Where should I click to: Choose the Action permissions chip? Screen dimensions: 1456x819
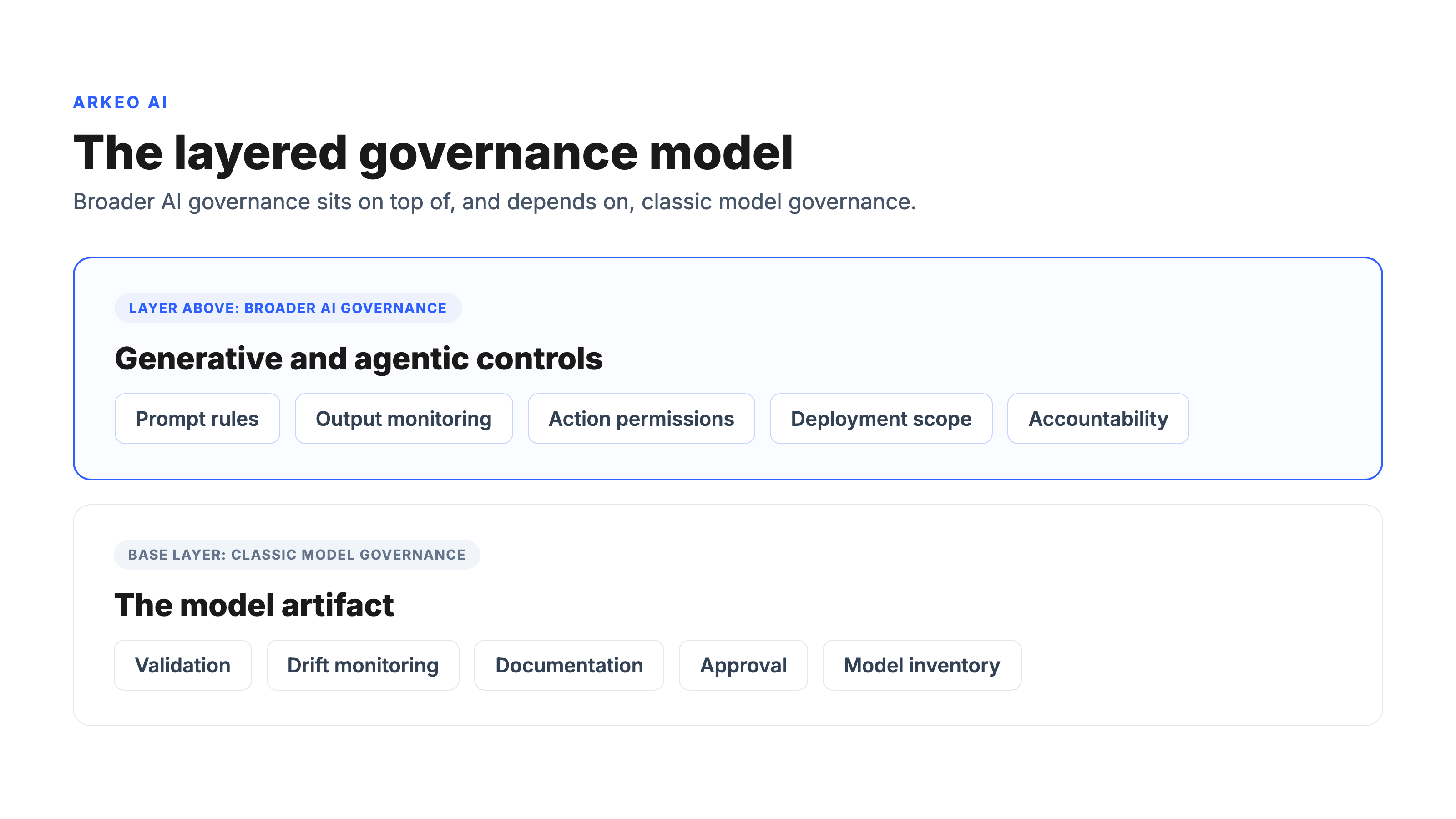[x=642, y=419]
